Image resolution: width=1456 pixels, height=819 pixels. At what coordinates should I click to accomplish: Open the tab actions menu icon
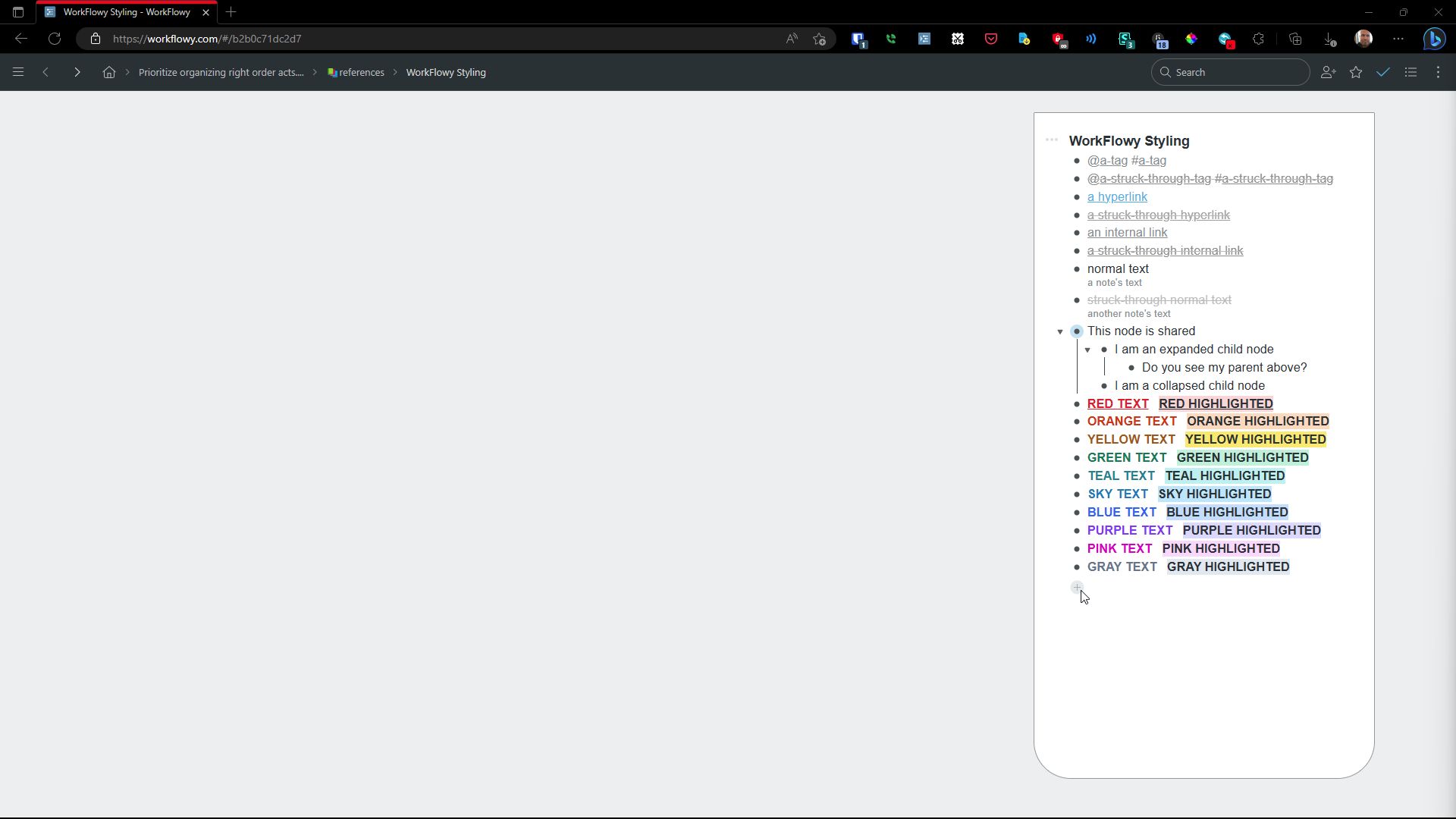point(18,12)
